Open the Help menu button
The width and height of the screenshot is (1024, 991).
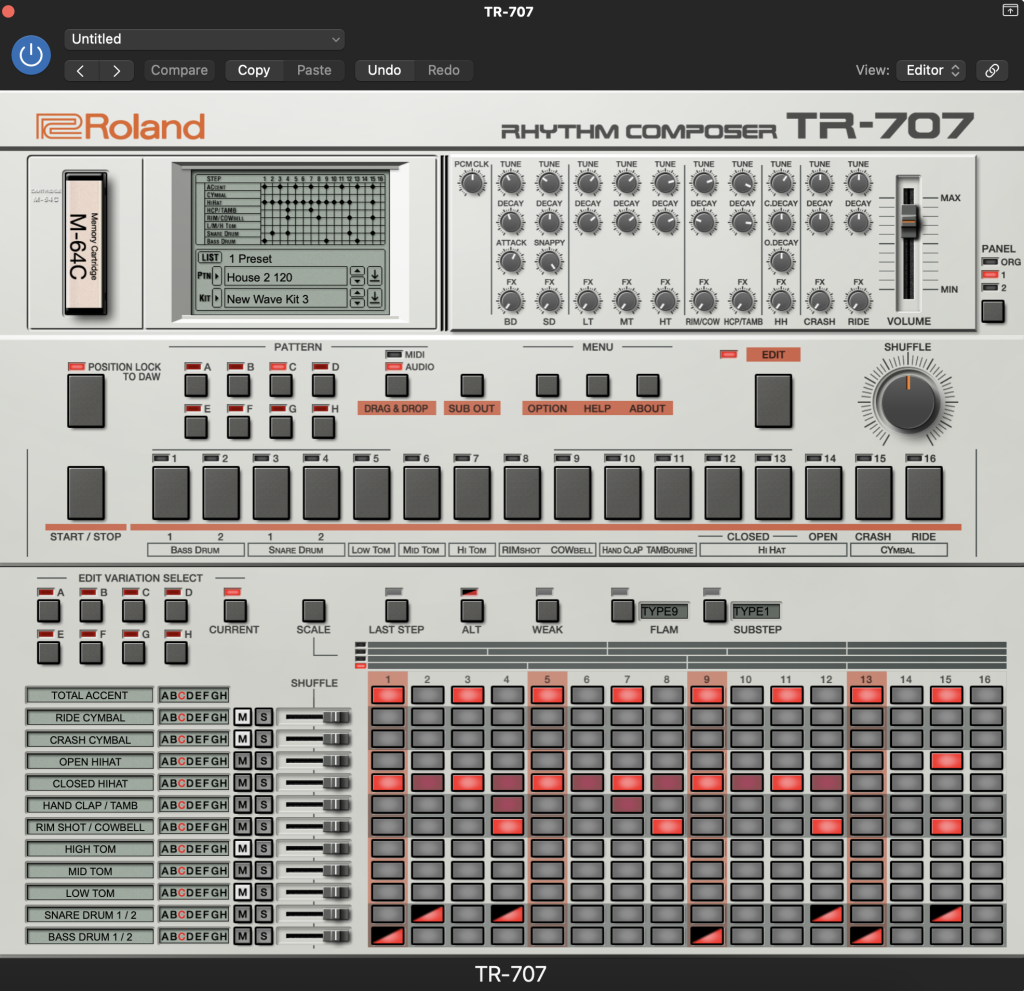pos(597,385)
